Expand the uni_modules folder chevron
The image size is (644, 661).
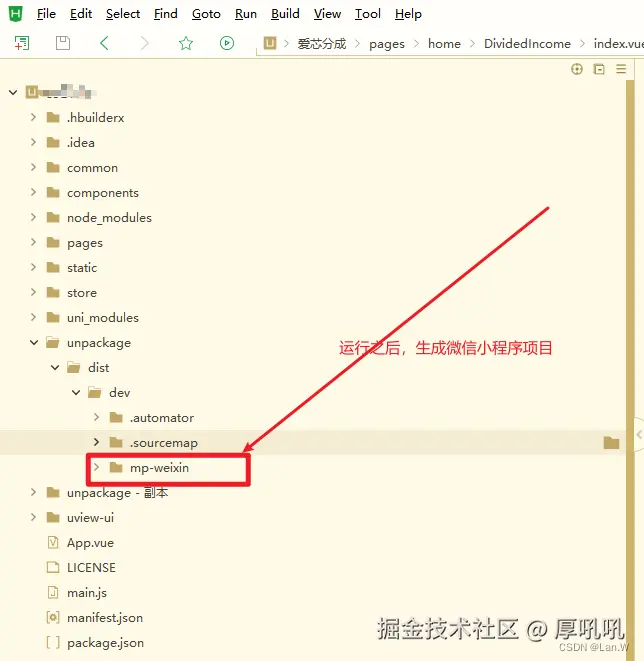[x=33, y=317]
